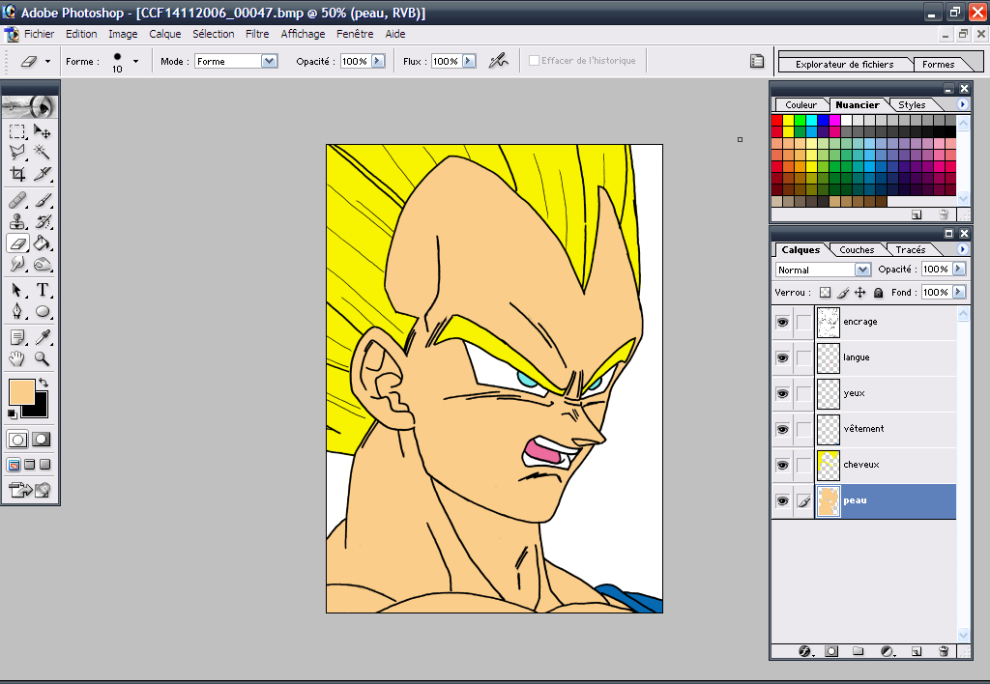Image resolution: width=990 pixels, height=684 pixels.
Task: Select the Smudge tool
Action: (x=17, y=264)
